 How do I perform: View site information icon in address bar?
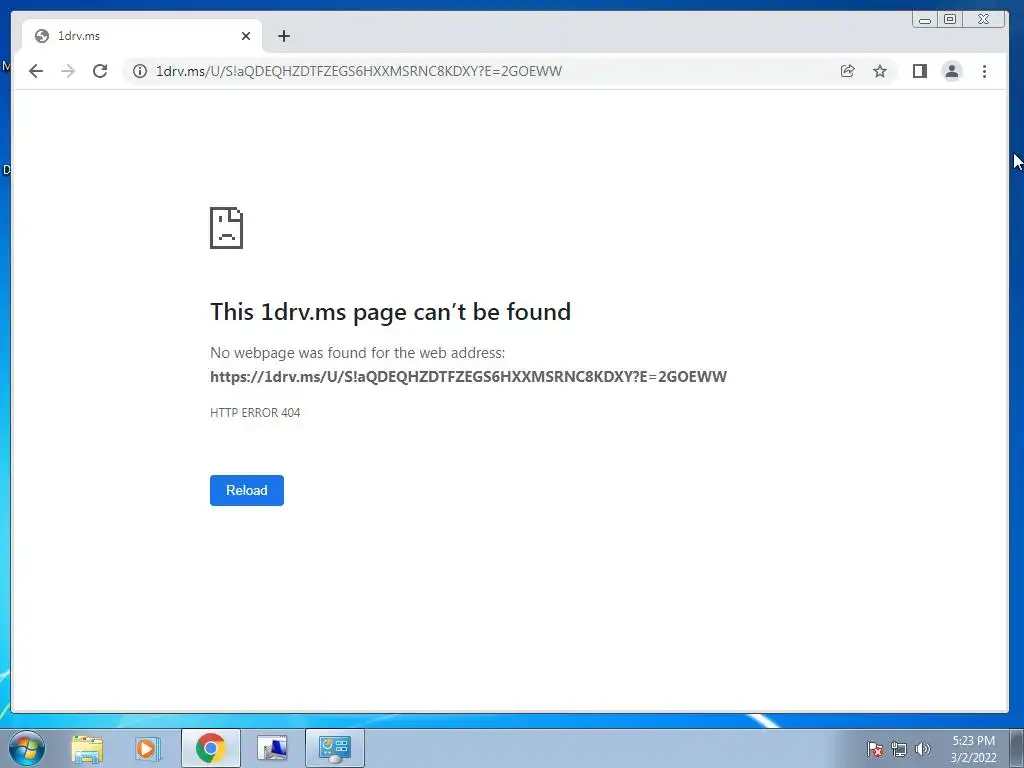pos(140,71)
